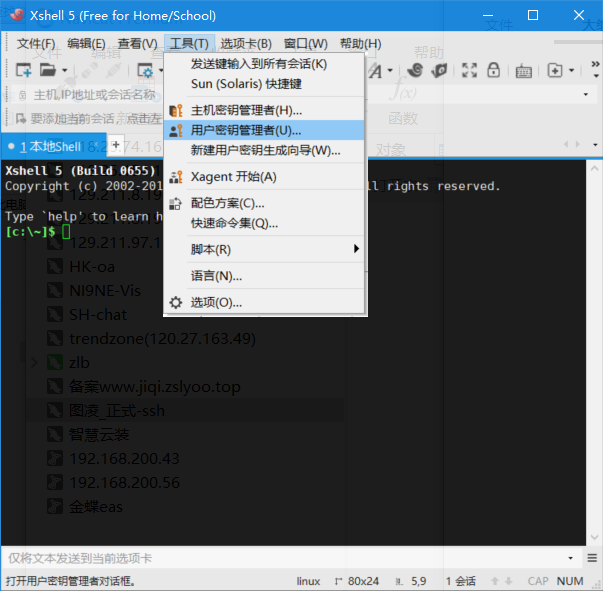Click 配色方案(C) in Tools menu

pyautogui.click(x=227, y=203)
